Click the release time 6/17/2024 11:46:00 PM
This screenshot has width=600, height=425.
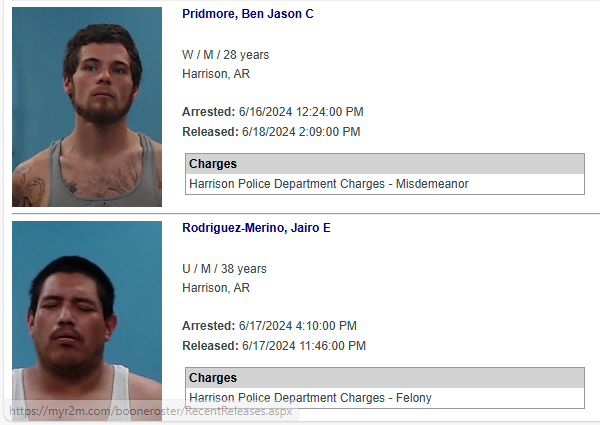coord(302,346)
